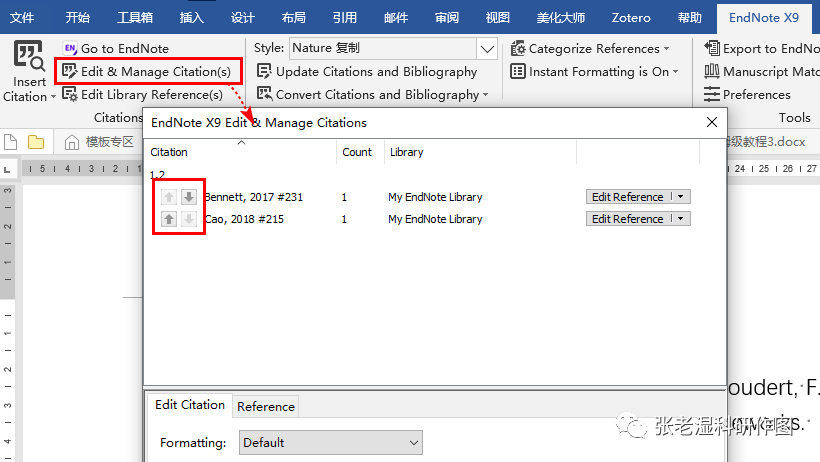Viewport: 820px width, 462px height.
Task: Open the 美化大师 ribbon tab
Action: 561,18
